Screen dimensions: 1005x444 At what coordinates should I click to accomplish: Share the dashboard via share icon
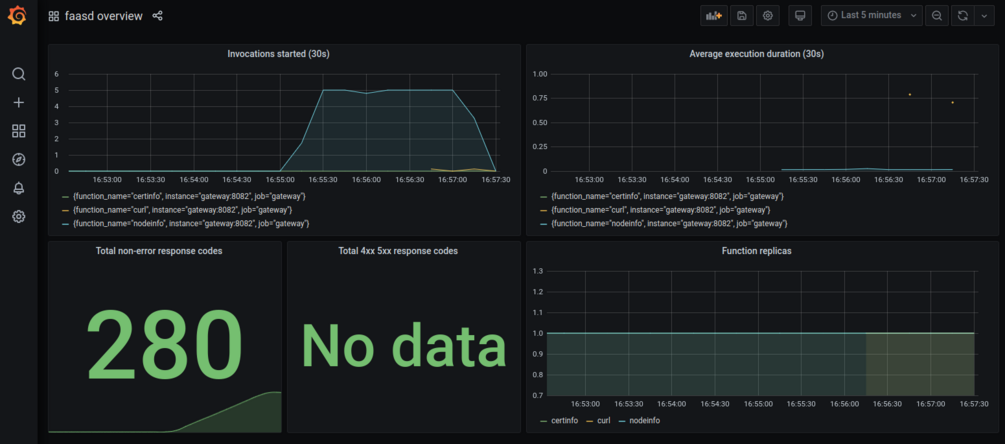point(157,16)
